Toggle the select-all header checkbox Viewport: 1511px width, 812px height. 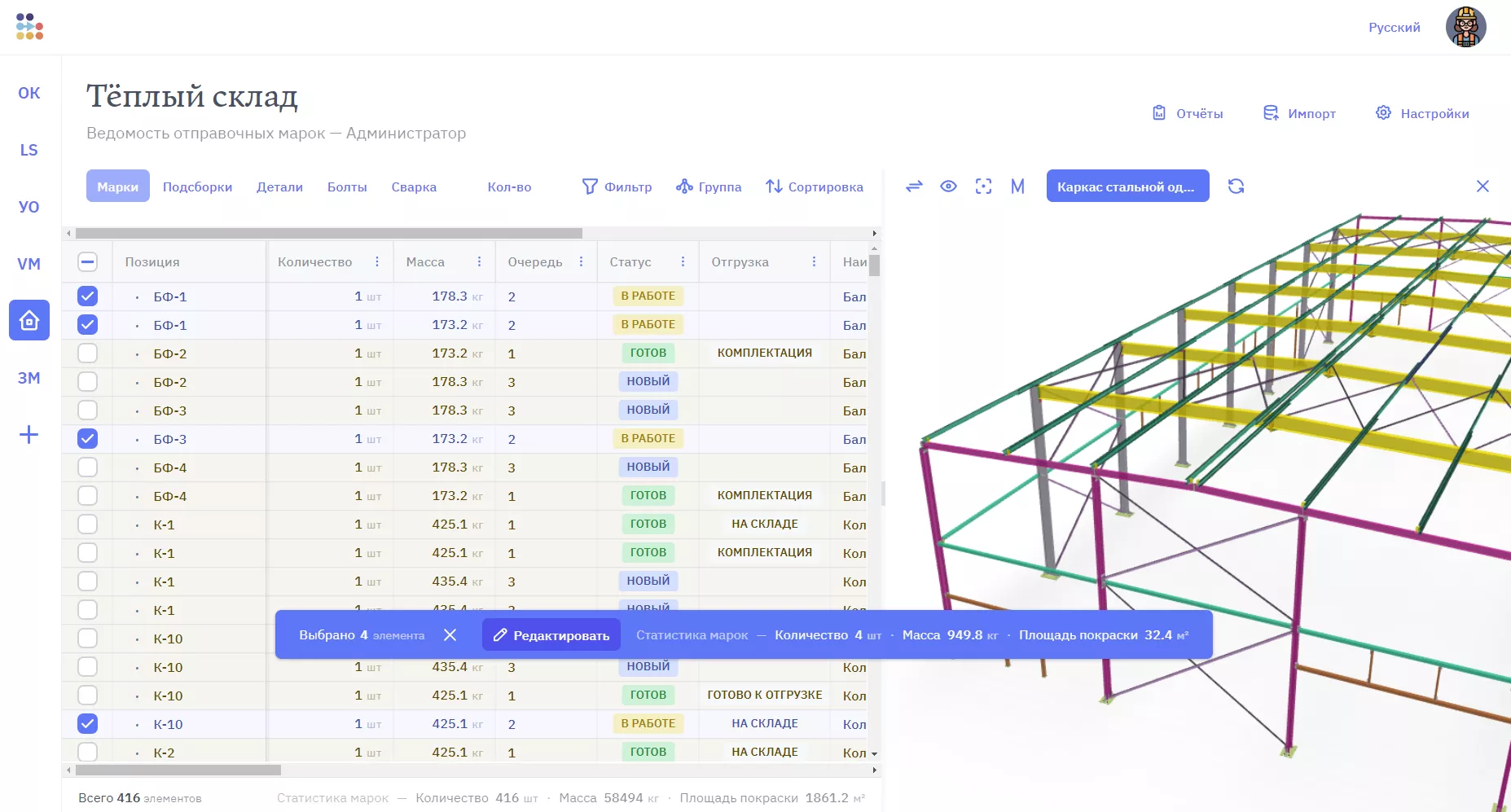[87, 261]
